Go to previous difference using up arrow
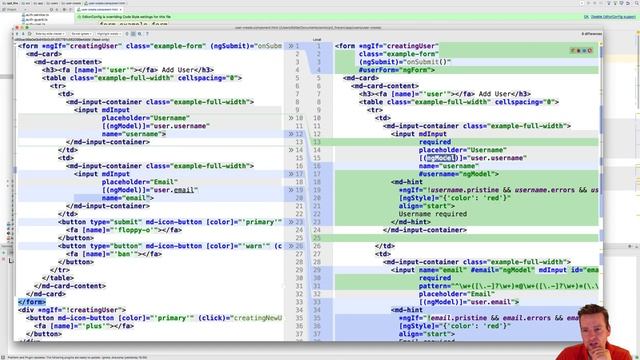This screenshot has height=360, width=640. click(18, 34)
